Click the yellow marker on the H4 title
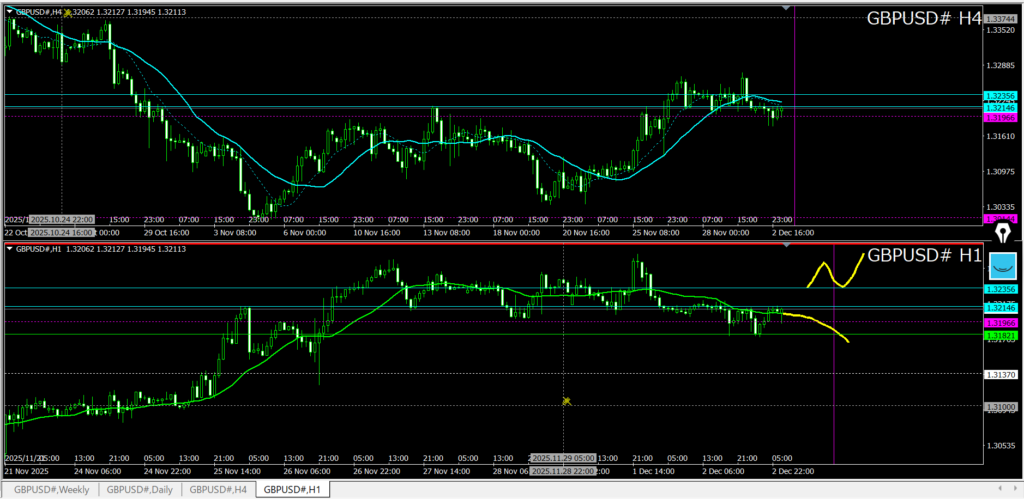The width and height of the screenshot is (1024, 499). (x=67, y=13)
